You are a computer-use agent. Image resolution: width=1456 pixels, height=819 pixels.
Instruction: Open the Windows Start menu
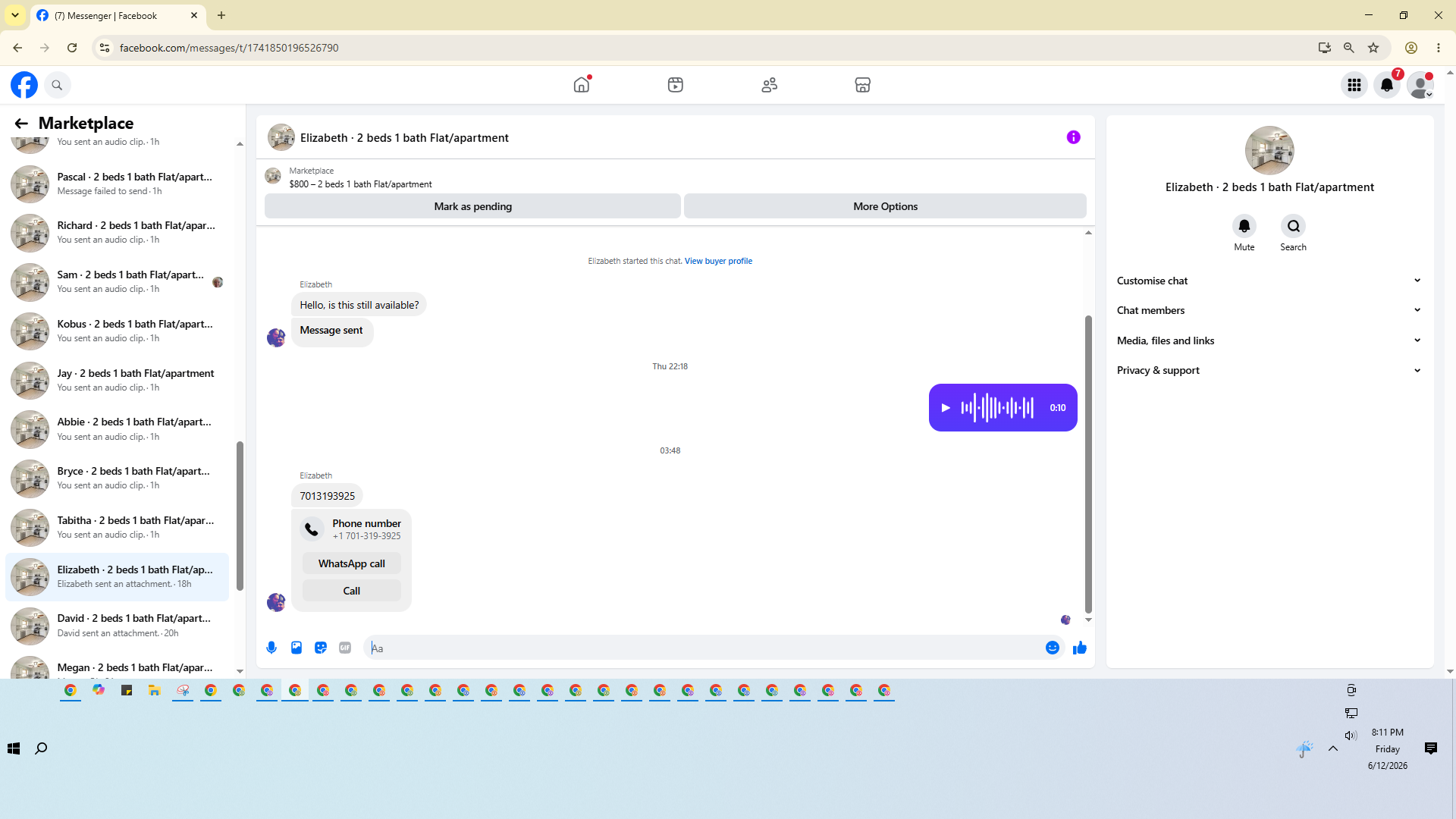pyautogui.click(x=14, y=748)
